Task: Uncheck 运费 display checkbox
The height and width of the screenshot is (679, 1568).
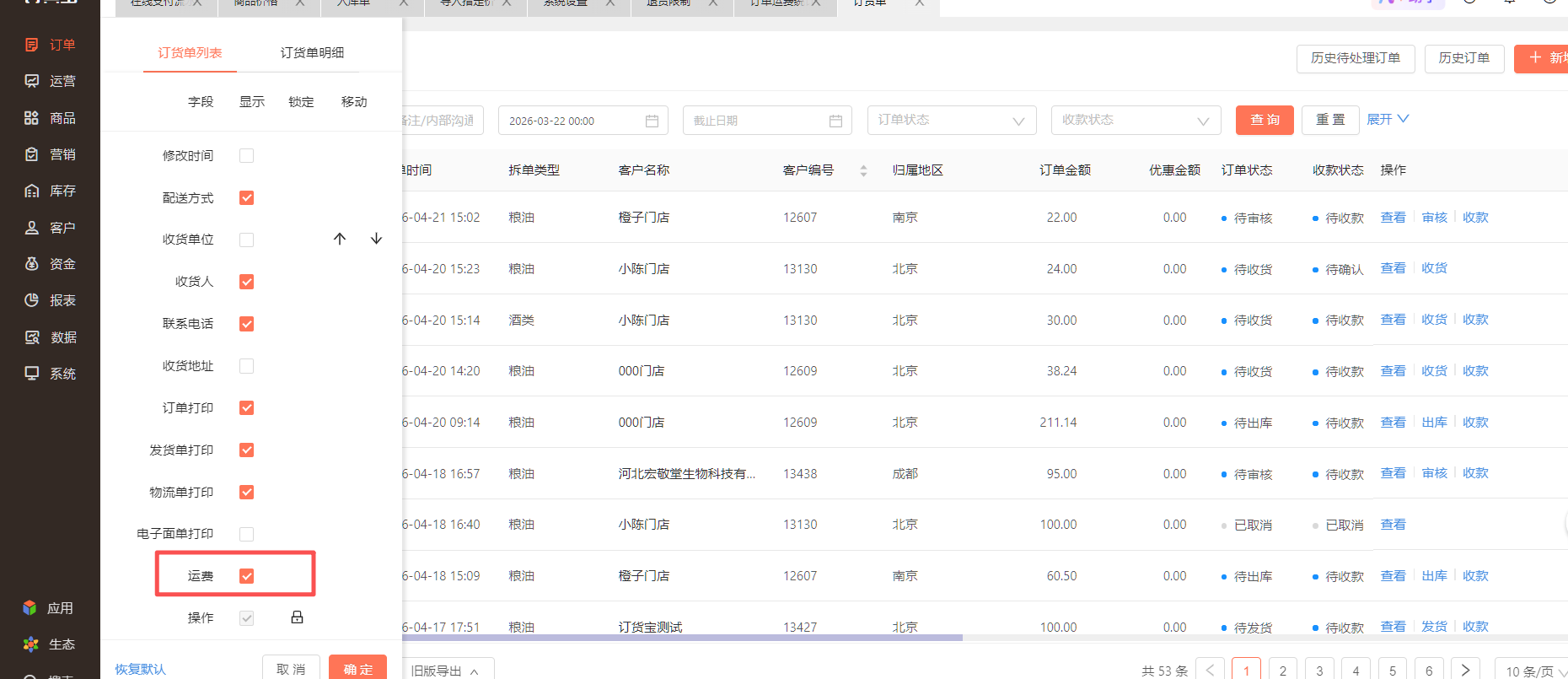Action: pyautogui.click(x=246, y=576)
